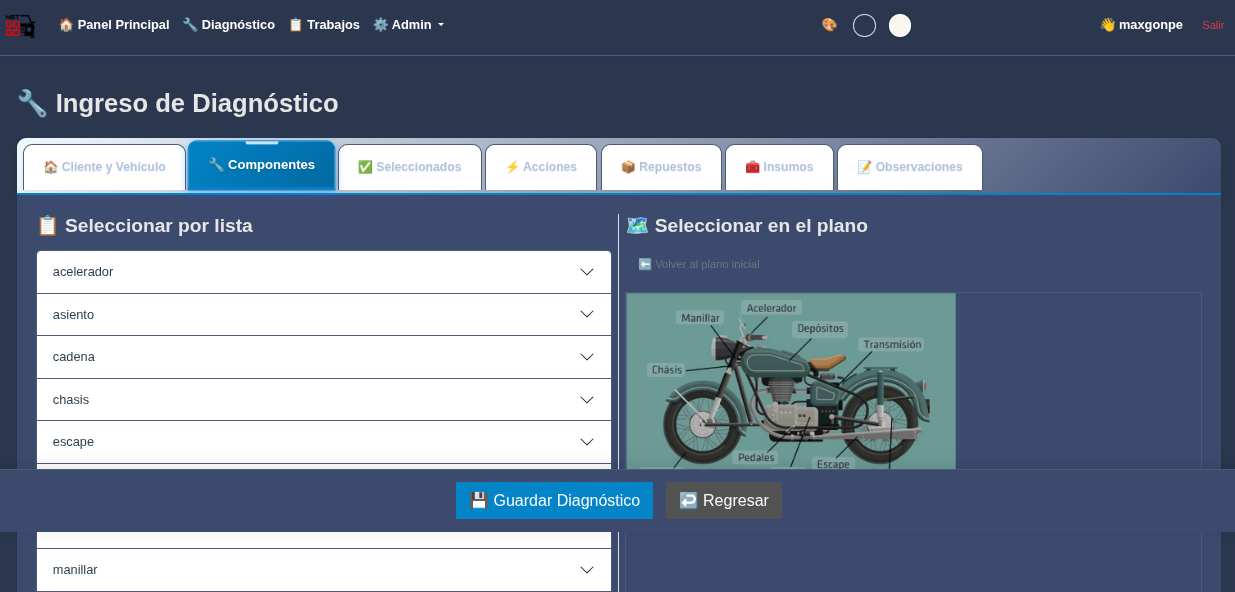Screen dimensions: 1235x592
Task: Click the Salir link to log out
Action: (x=1212, y=25)
